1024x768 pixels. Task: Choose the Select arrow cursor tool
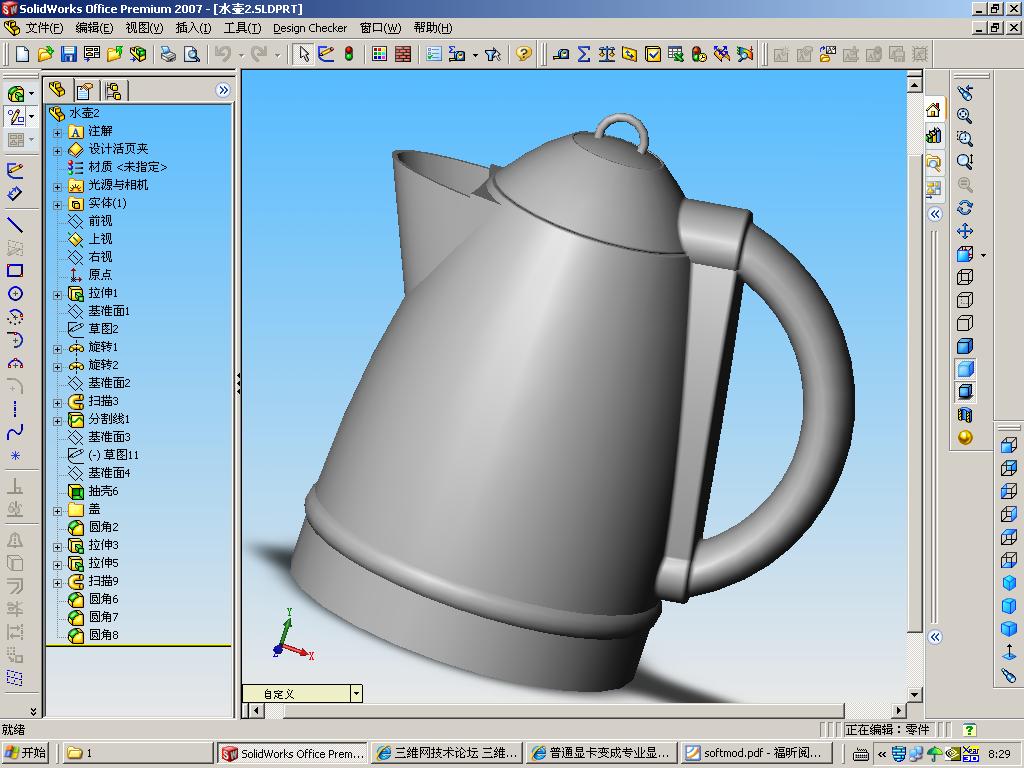point(303,54)
